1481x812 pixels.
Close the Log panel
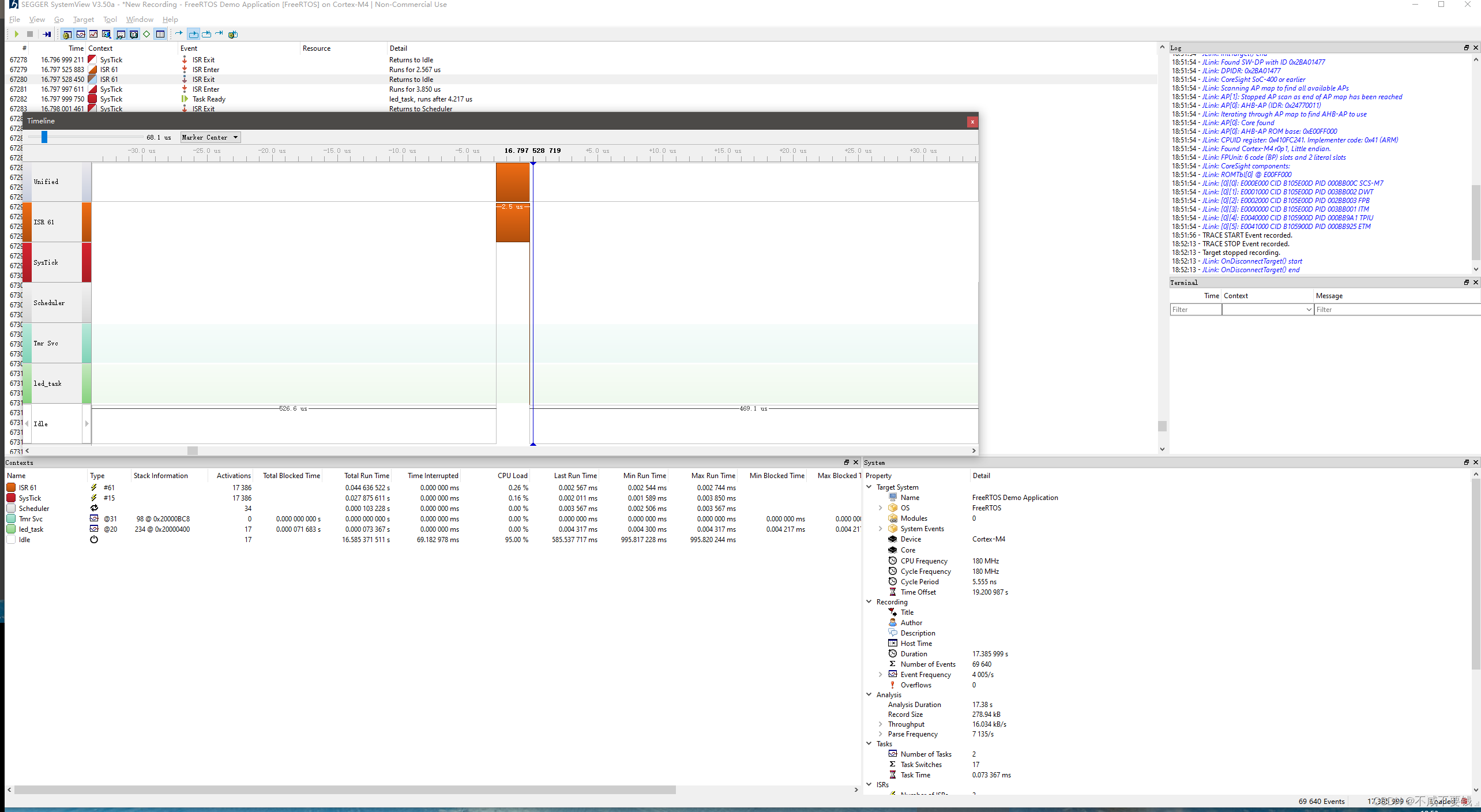pos(1476,47)
